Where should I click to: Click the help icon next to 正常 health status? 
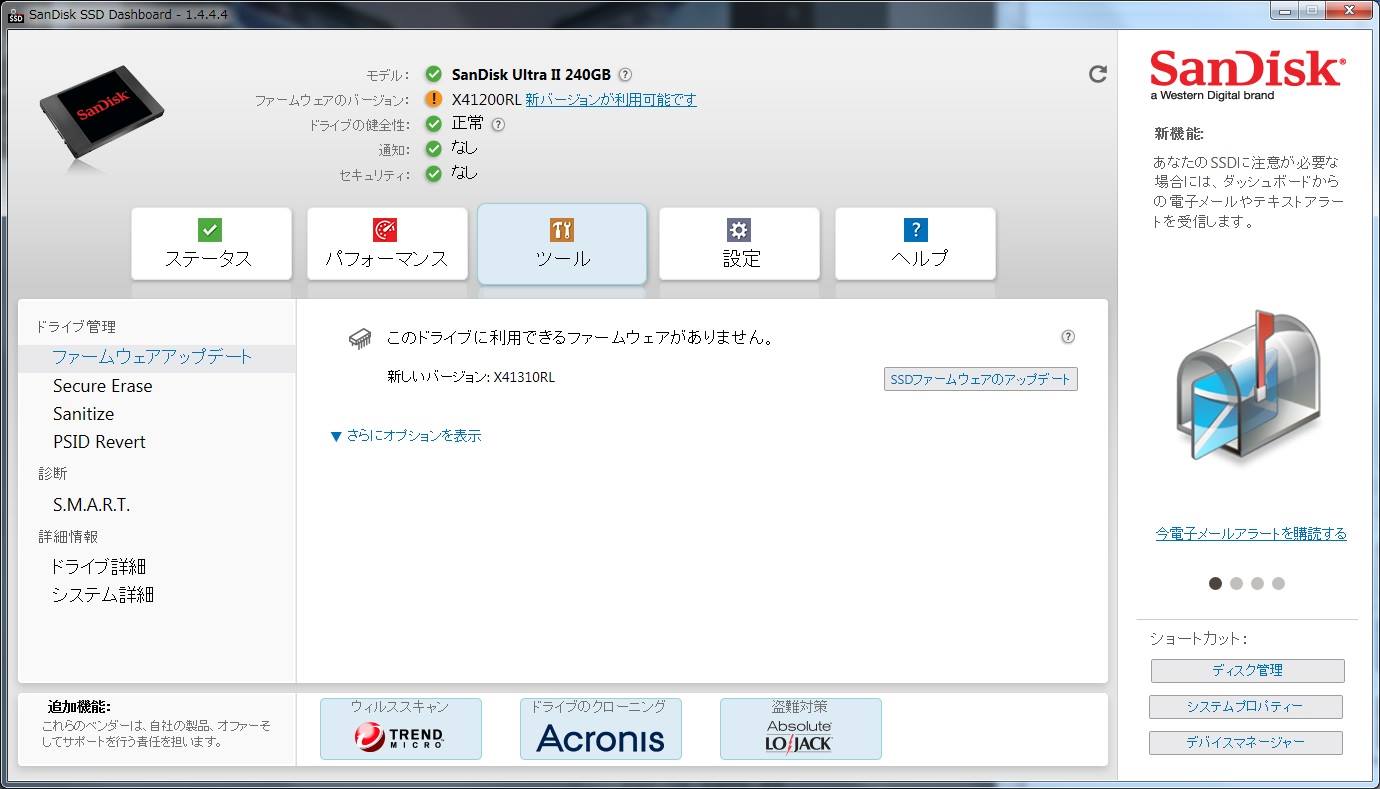(498, 125)
